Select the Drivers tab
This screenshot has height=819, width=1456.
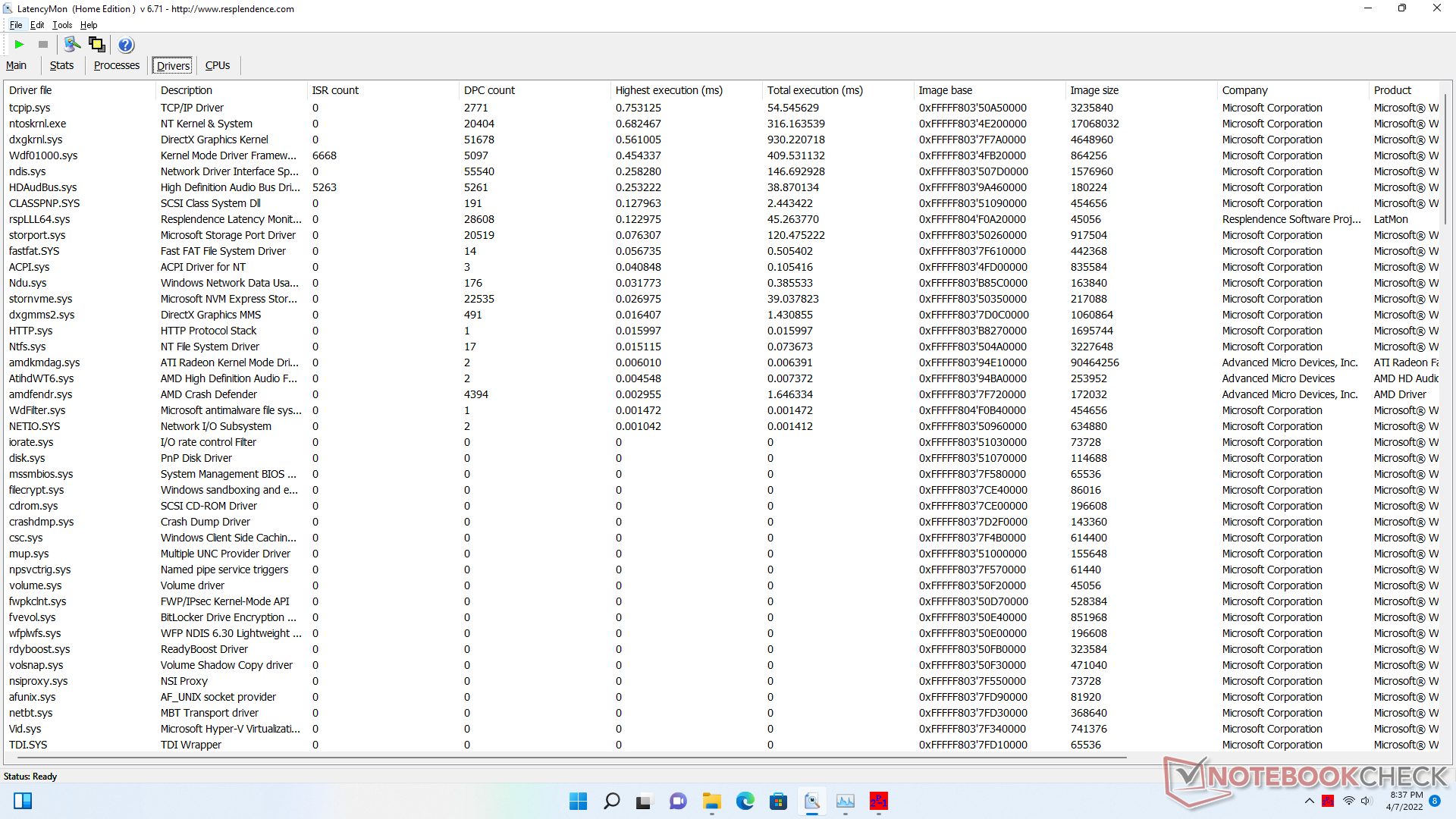(x=173, y=66)
